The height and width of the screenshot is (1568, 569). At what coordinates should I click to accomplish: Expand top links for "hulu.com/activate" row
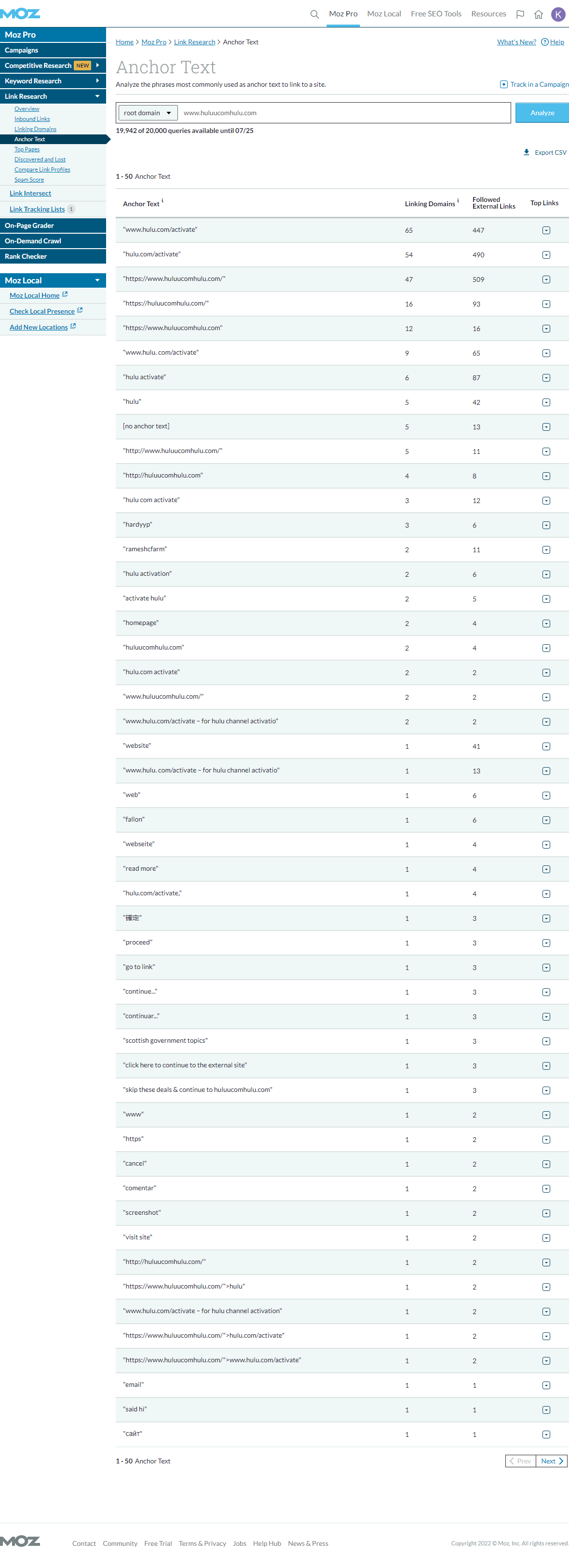[546, 255]
